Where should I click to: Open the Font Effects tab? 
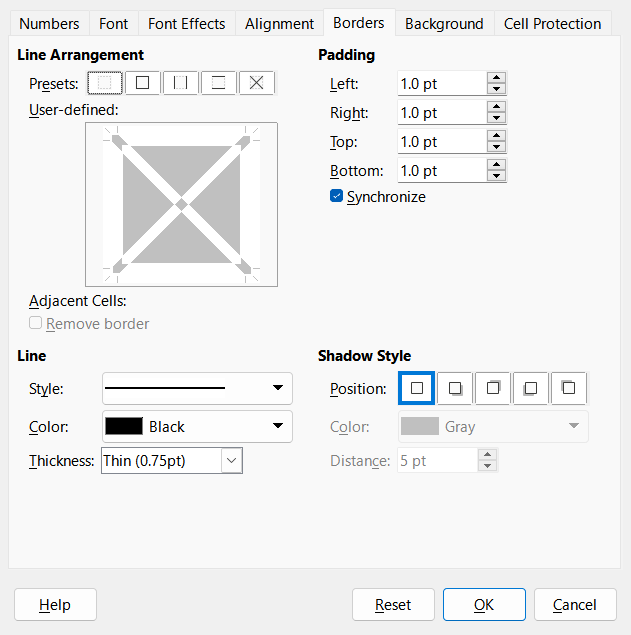tap(187, 23)
